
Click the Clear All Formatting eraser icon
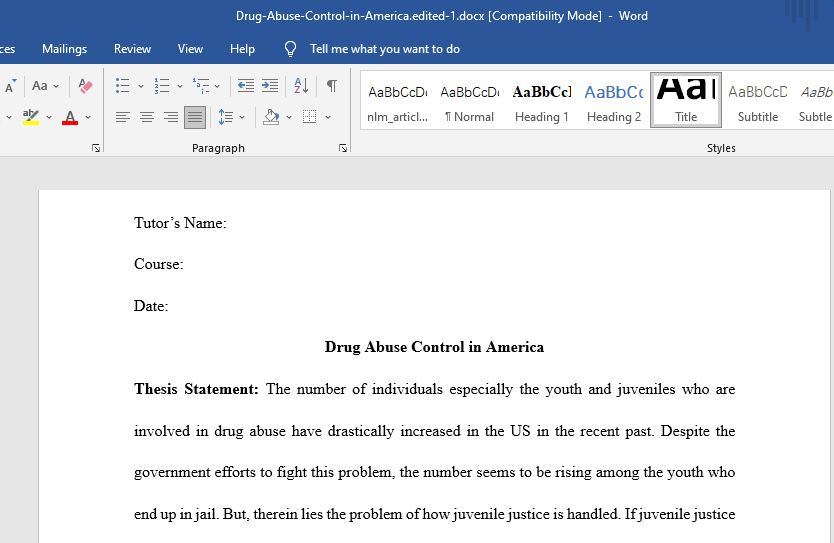pos(85,86)
